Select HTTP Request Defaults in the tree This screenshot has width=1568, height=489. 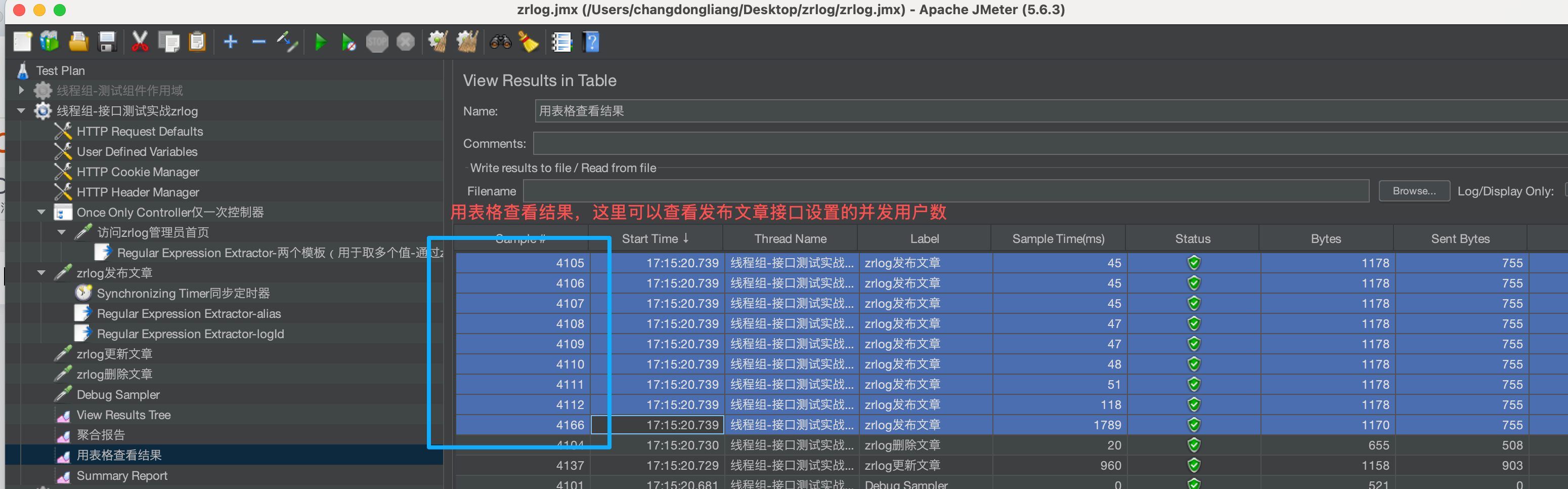(x=140, y=131)
